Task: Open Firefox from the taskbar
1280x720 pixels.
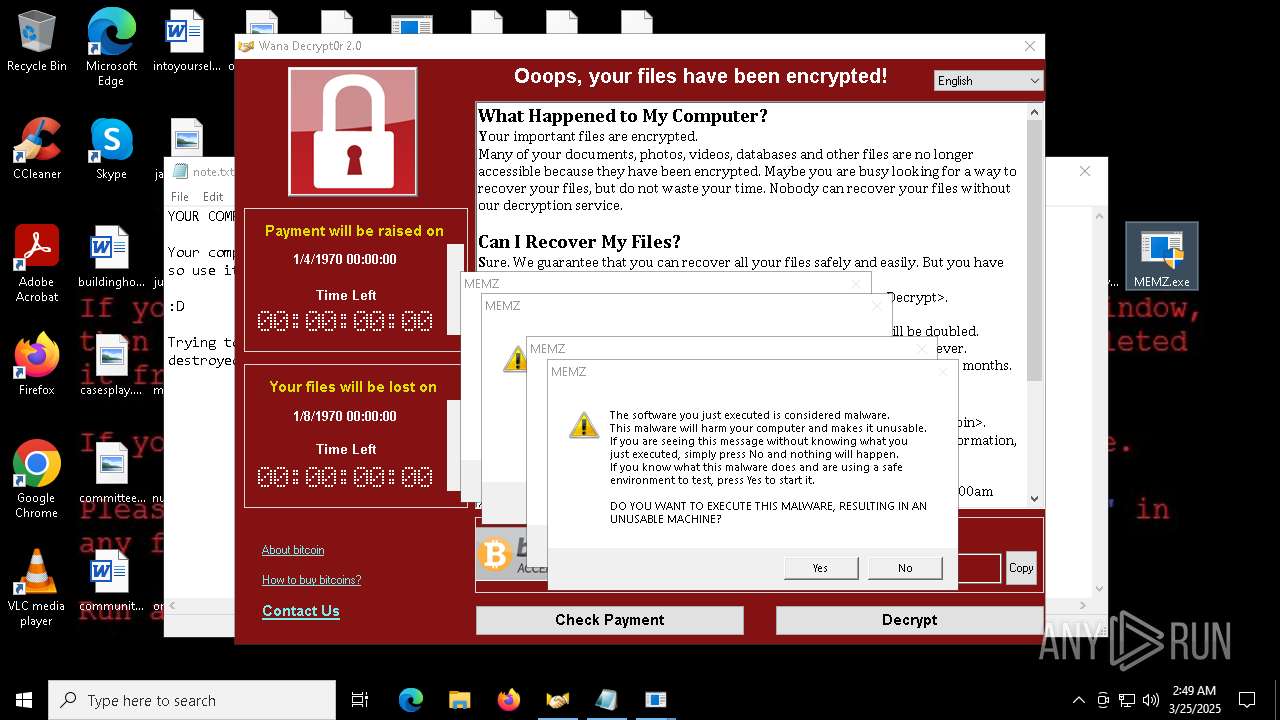Action: (508, 700)
